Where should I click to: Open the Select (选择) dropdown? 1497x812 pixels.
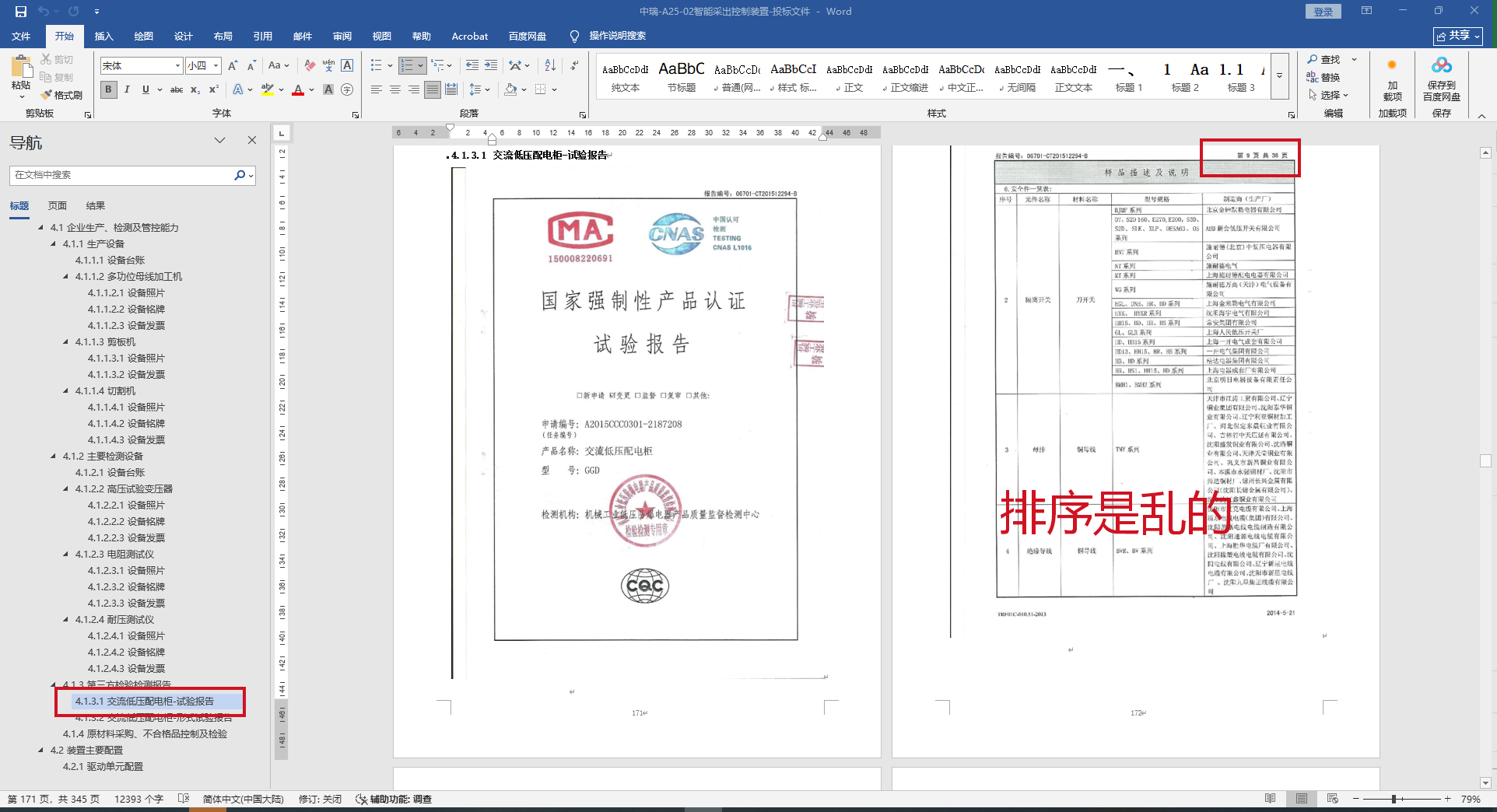1328,95
